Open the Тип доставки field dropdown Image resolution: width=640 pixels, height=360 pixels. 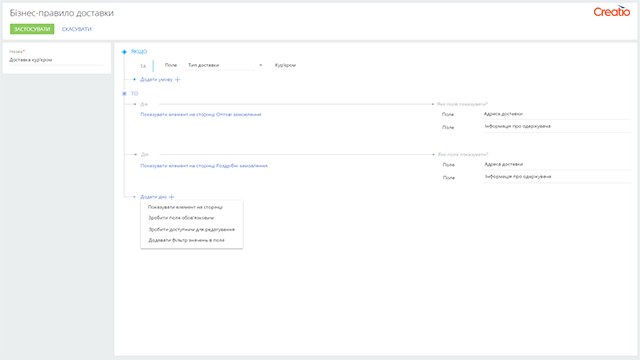click(x=220, y=65)
